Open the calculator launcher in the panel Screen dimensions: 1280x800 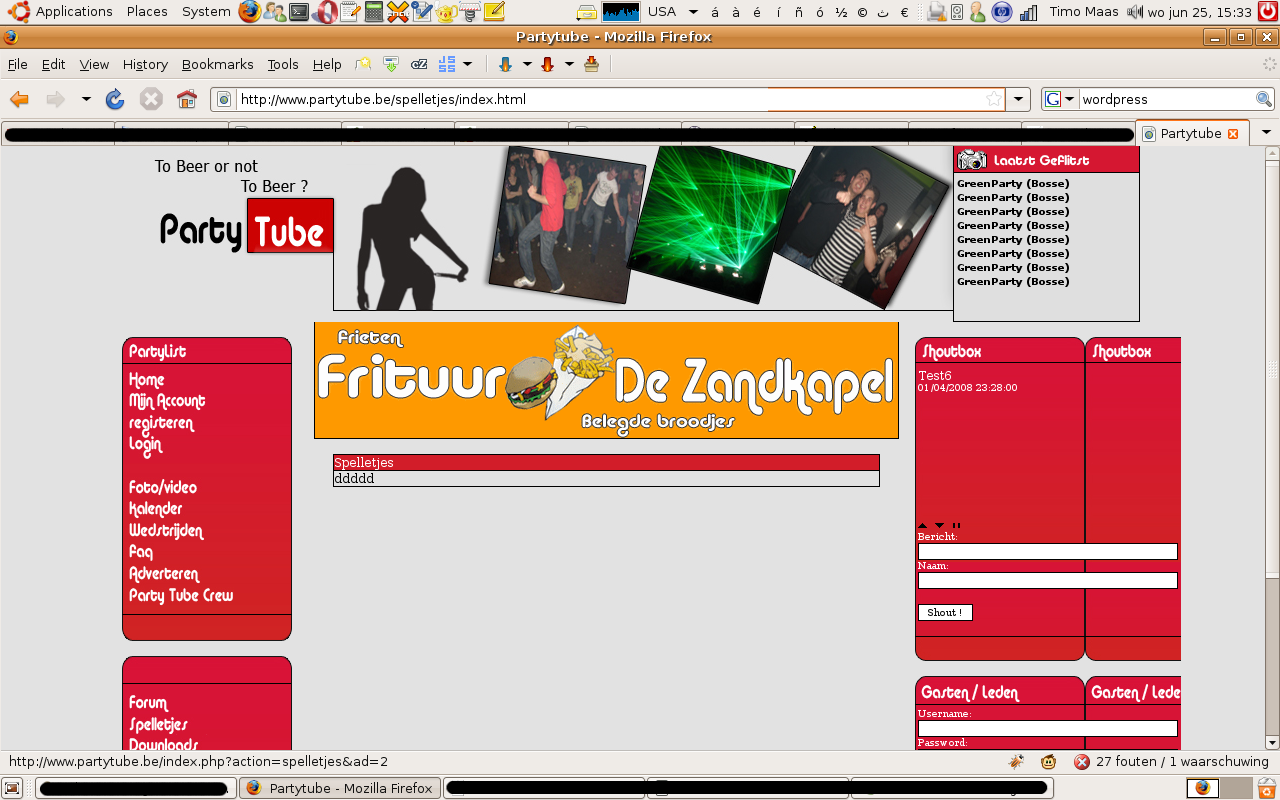click(373, 12)
